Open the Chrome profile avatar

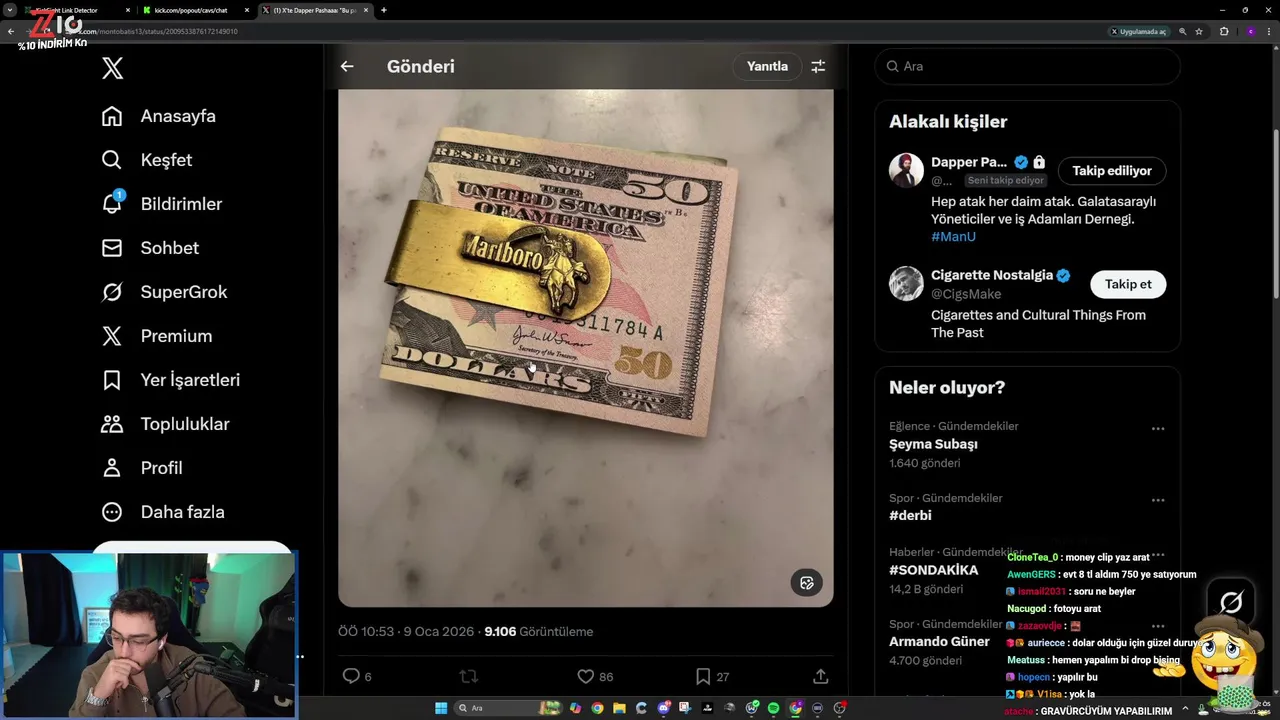point(1250,31)
